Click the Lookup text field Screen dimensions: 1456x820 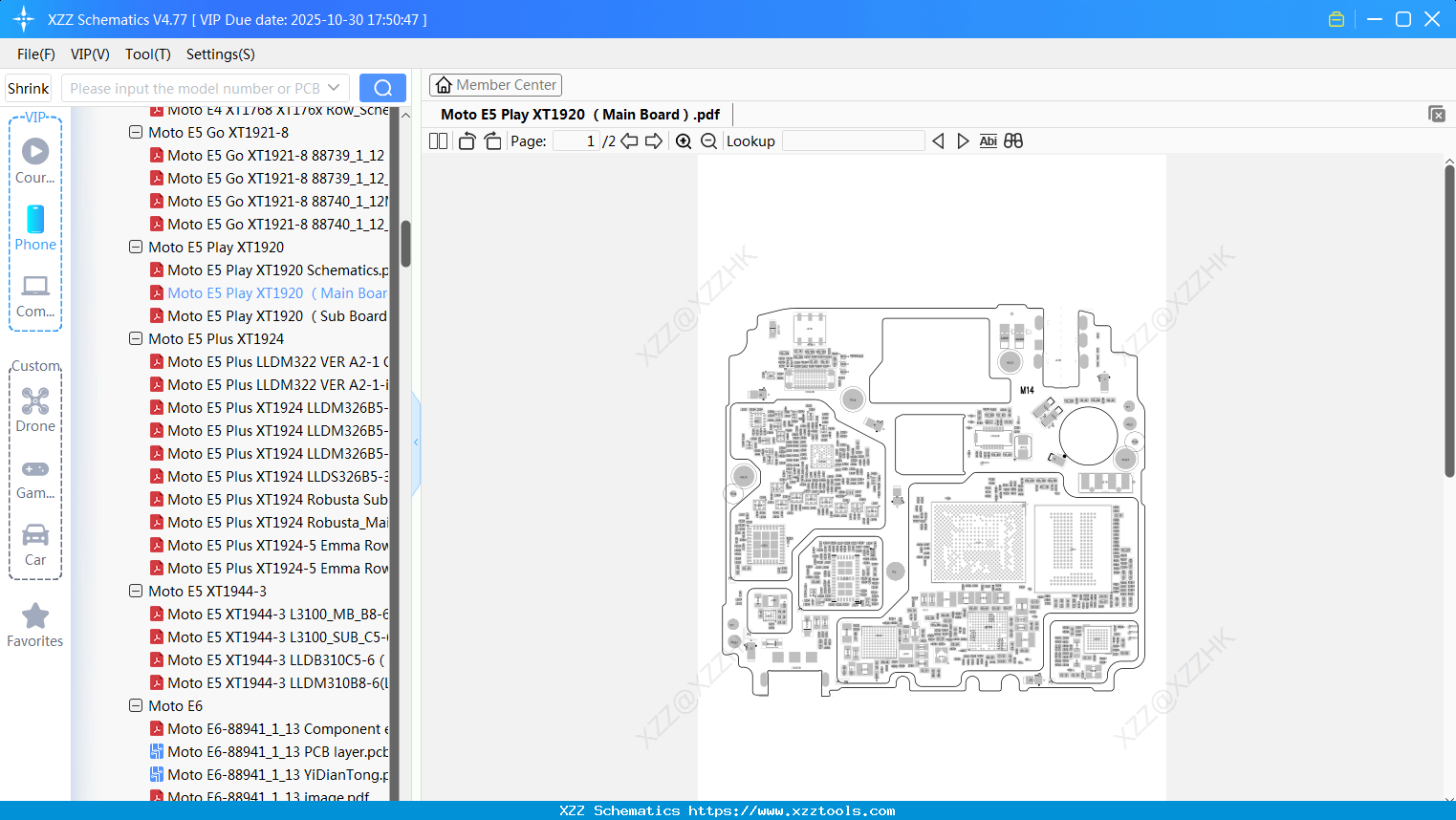pos(854,141)
